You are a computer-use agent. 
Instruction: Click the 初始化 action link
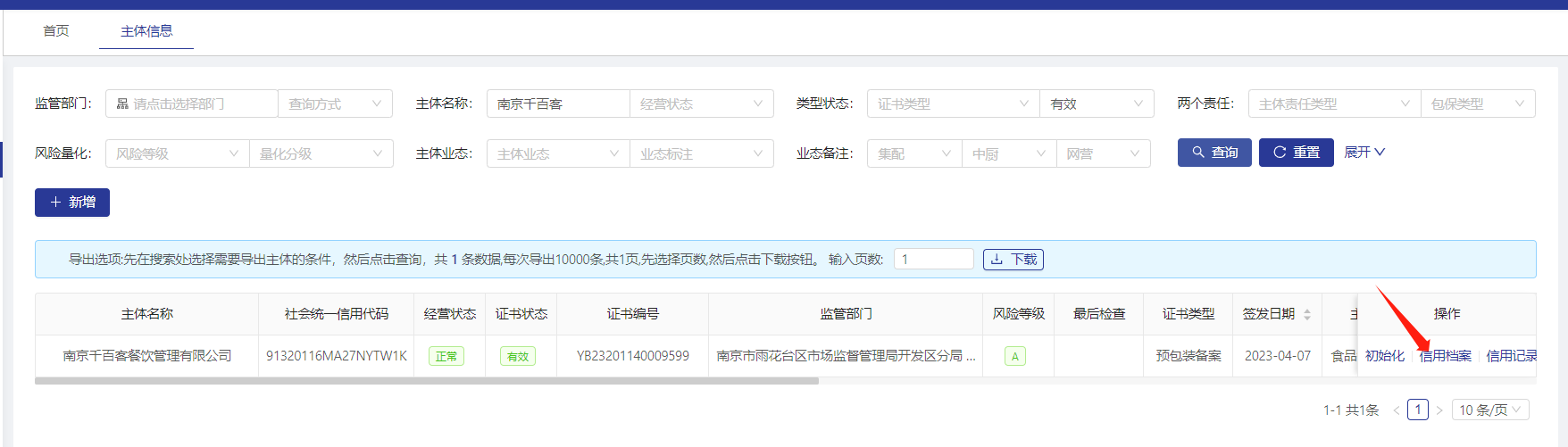(1384, 356)
